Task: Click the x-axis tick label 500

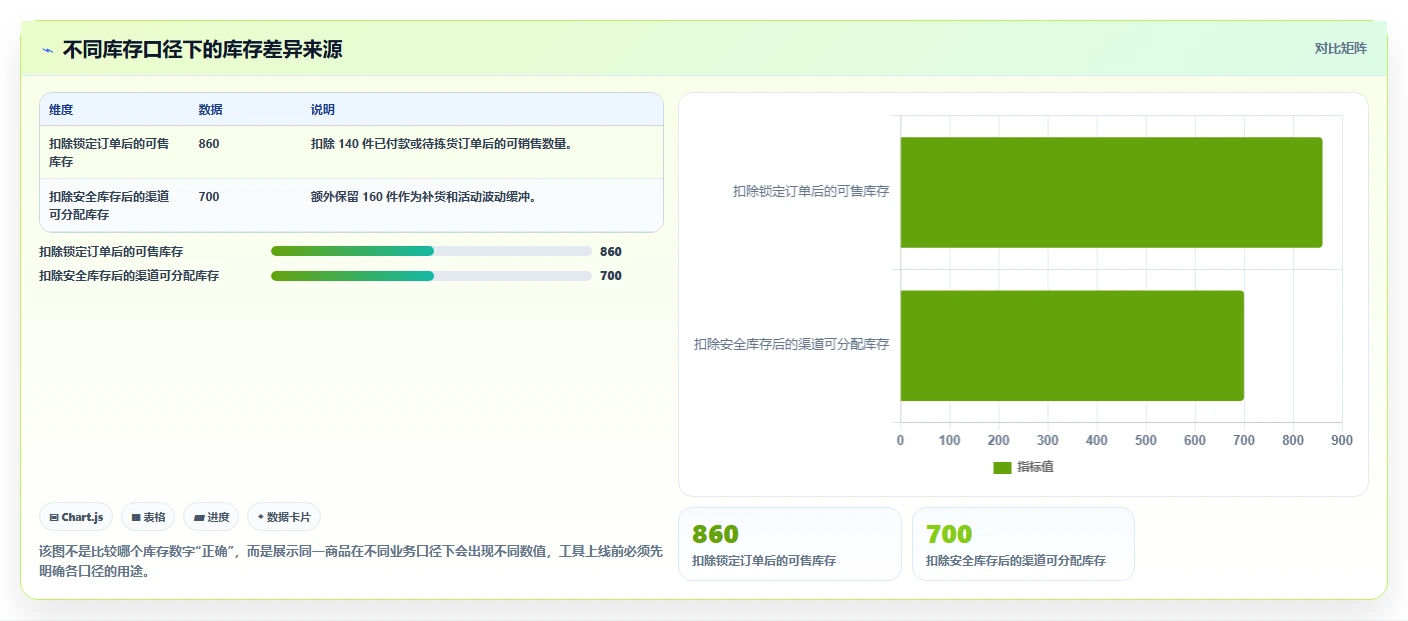Action: [x=1146, y=440]
